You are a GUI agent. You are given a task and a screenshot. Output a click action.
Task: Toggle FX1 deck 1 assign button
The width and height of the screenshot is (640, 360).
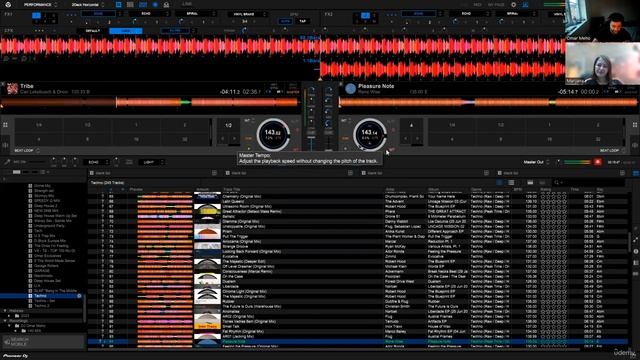point(36,16)
